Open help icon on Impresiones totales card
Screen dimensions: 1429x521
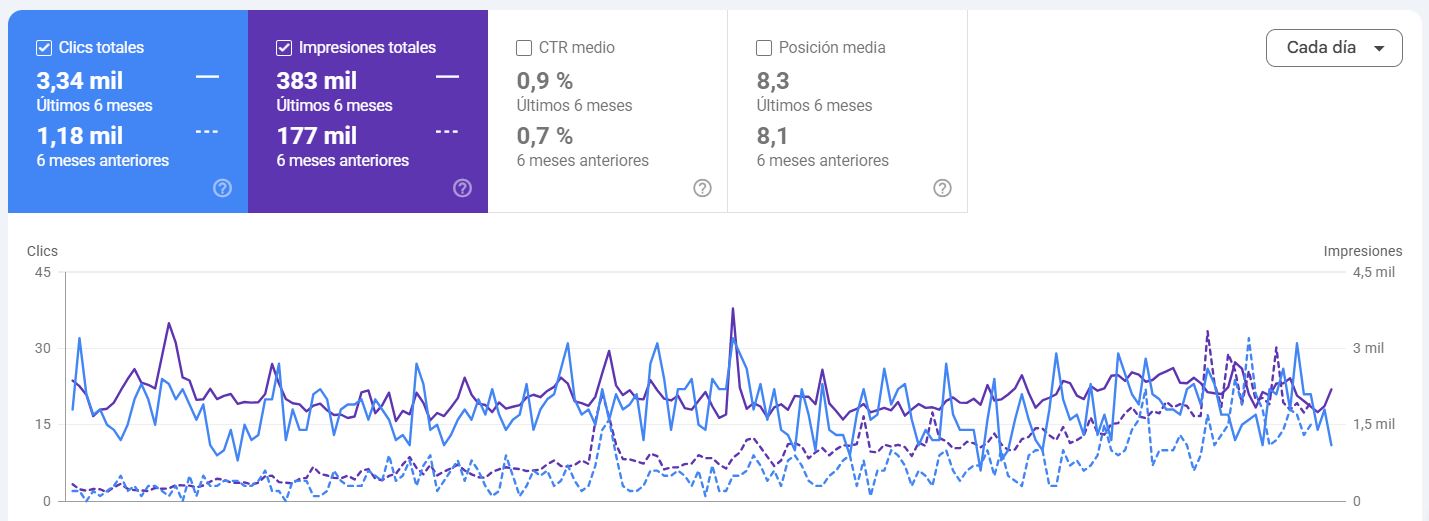point(463,188)
